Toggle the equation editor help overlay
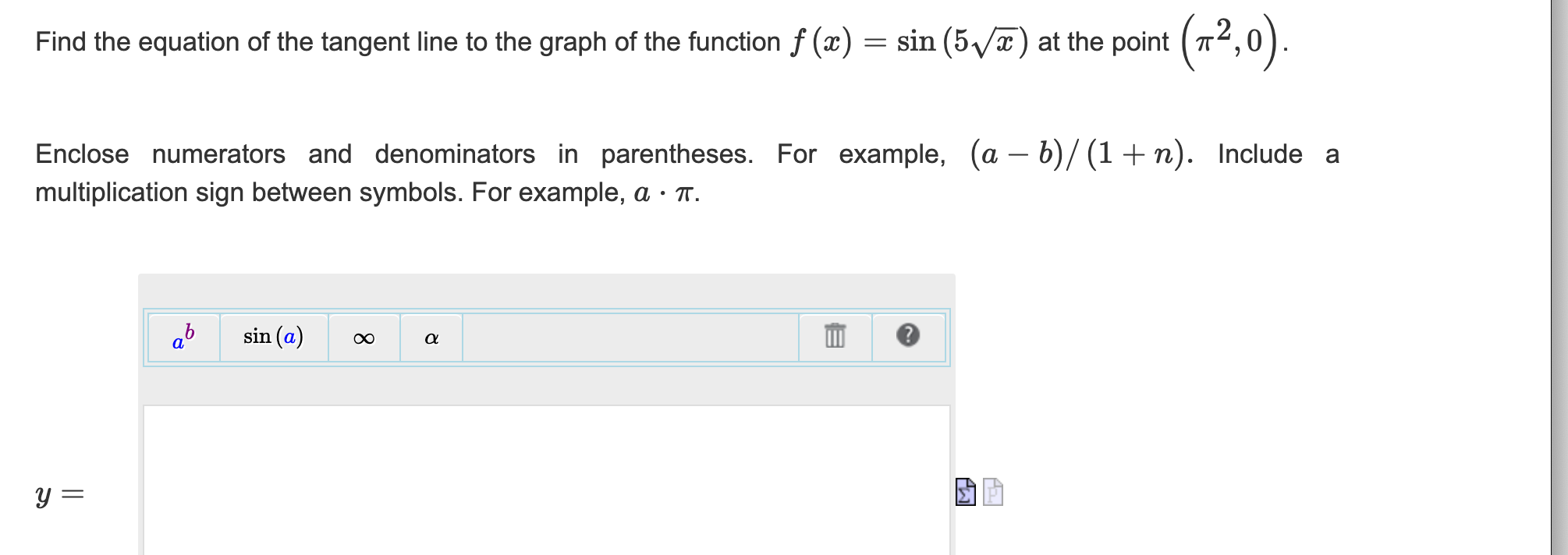Screen dimensions: 1568x555 (x=909, y=337)
